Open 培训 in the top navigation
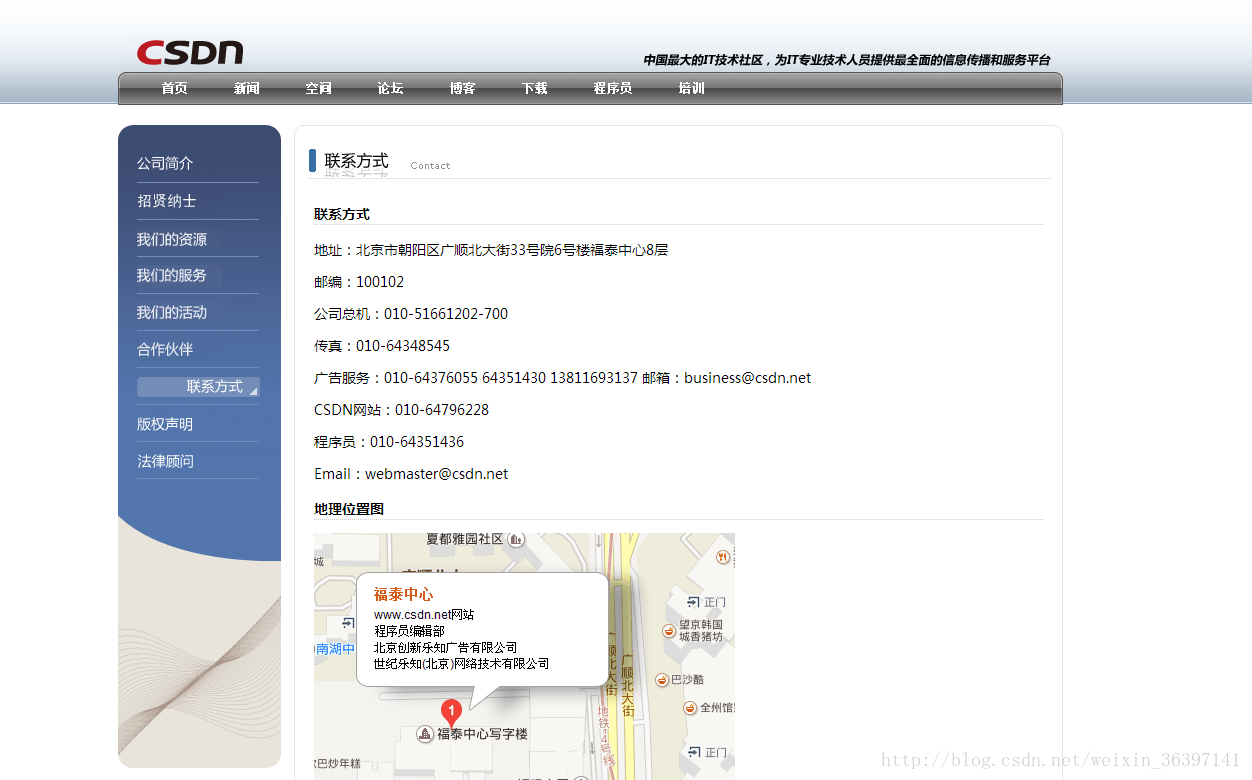 point(692,88)
